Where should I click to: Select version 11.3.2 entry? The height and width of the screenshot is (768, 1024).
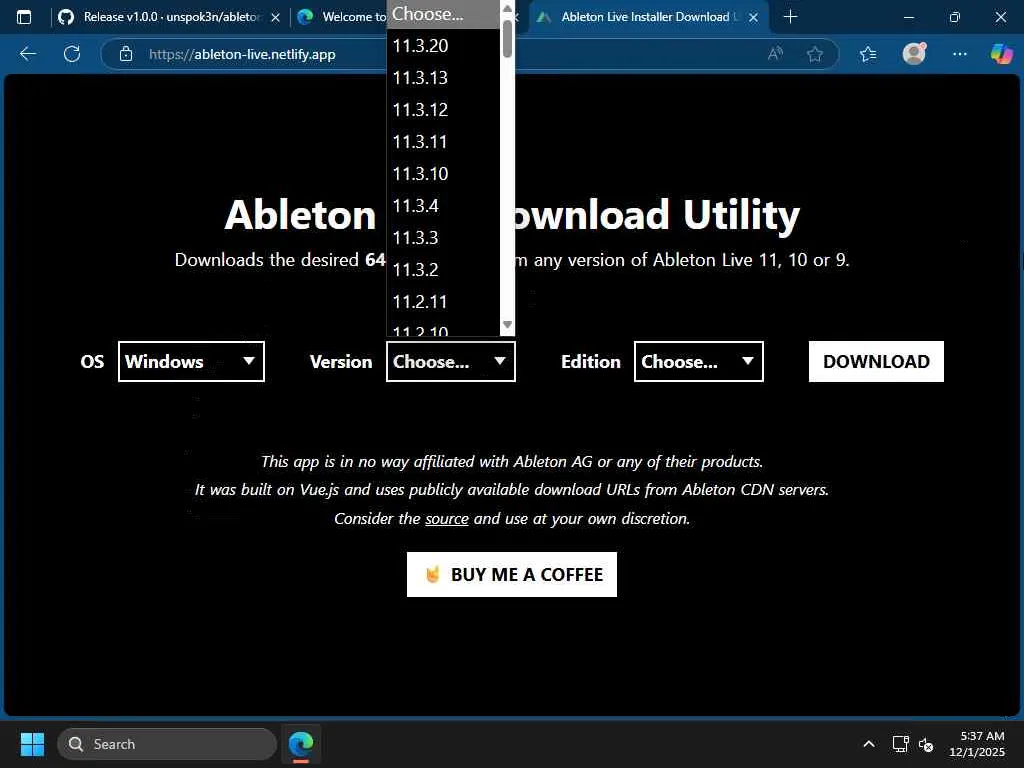pos(443,270)
